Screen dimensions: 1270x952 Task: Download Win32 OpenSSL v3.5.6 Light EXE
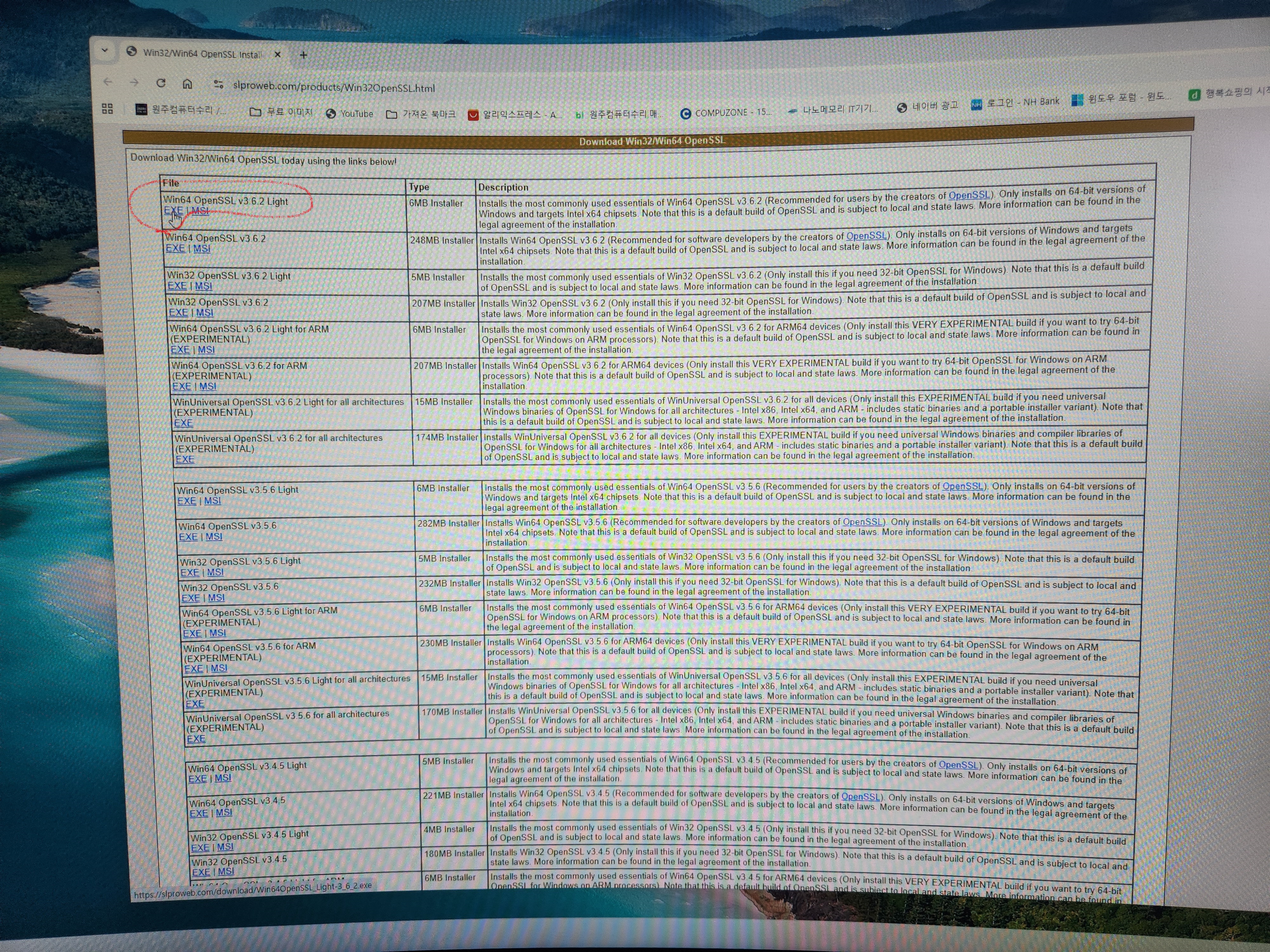pyautogui.click(x=190, y=573)
